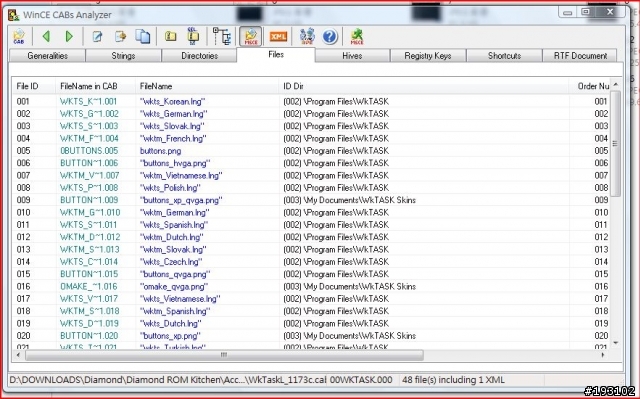
Task: Click file name "wktm_Slovak.lng"
Action: 173,249
